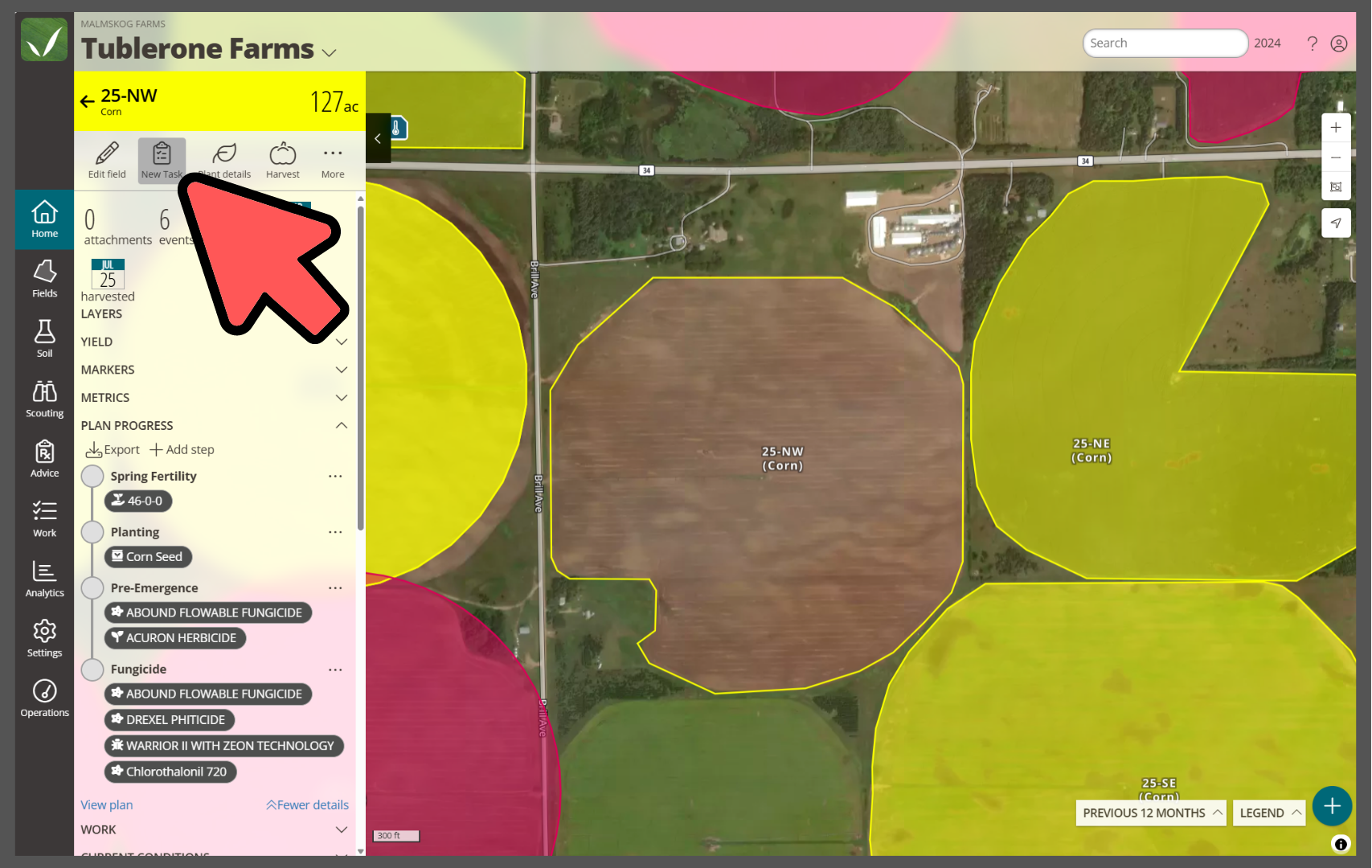
Task: Expand the WORK section
Action: [x=214, y=829]
